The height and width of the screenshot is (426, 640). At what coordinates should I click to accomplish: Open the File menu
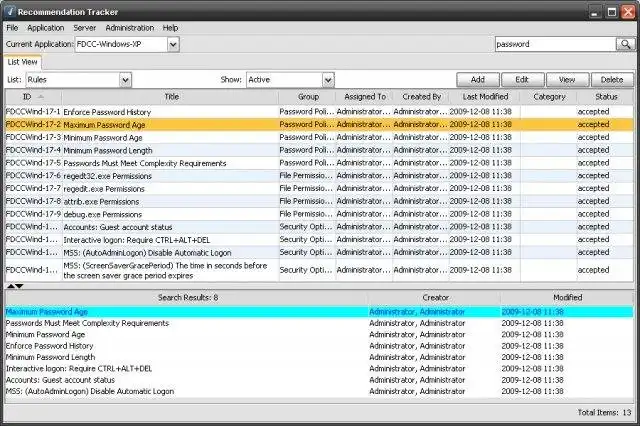[x=12, y=28]
